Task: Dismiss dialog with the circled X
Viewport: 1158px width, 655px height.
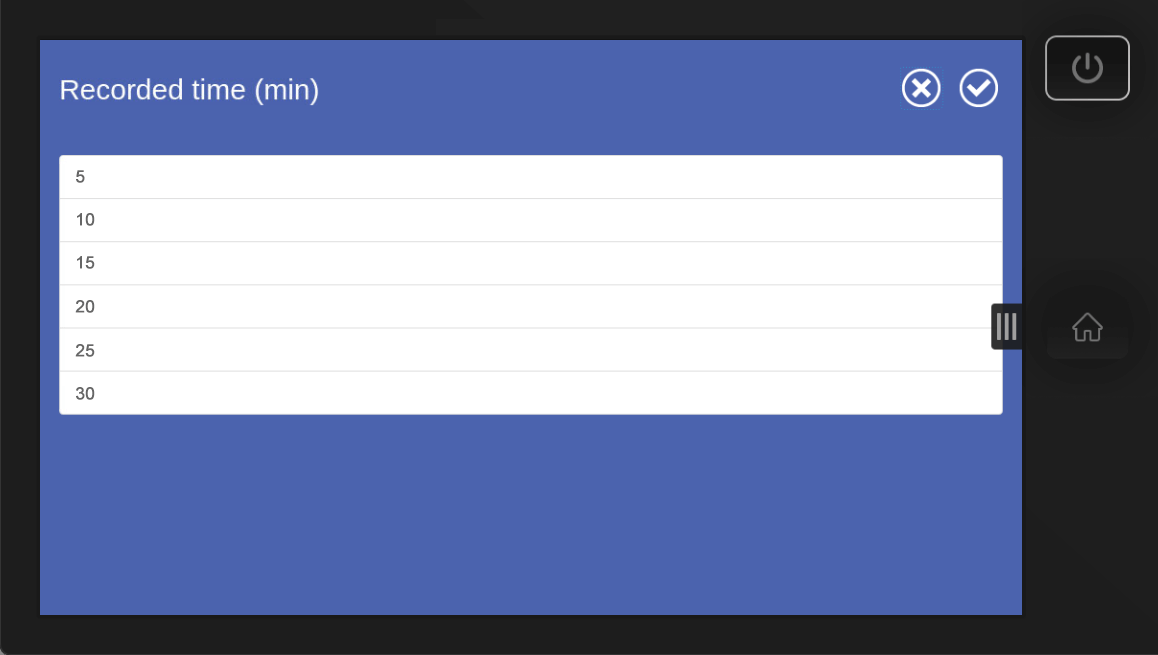Action: click(921, 89)
